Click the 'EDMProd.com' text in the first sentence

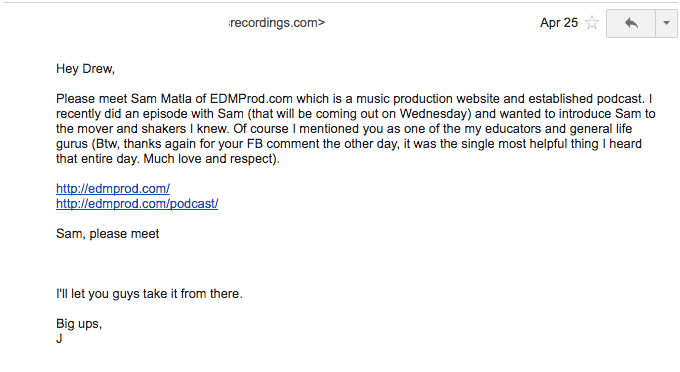pos(251,99)
